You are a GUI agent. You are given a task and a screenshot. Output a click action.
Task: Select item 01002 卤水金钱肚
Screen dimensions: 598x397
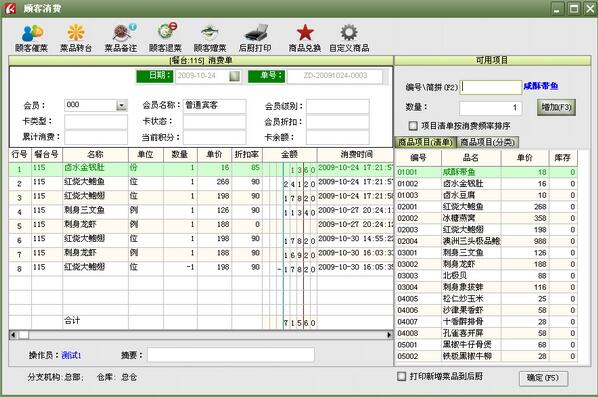[486, 183]
